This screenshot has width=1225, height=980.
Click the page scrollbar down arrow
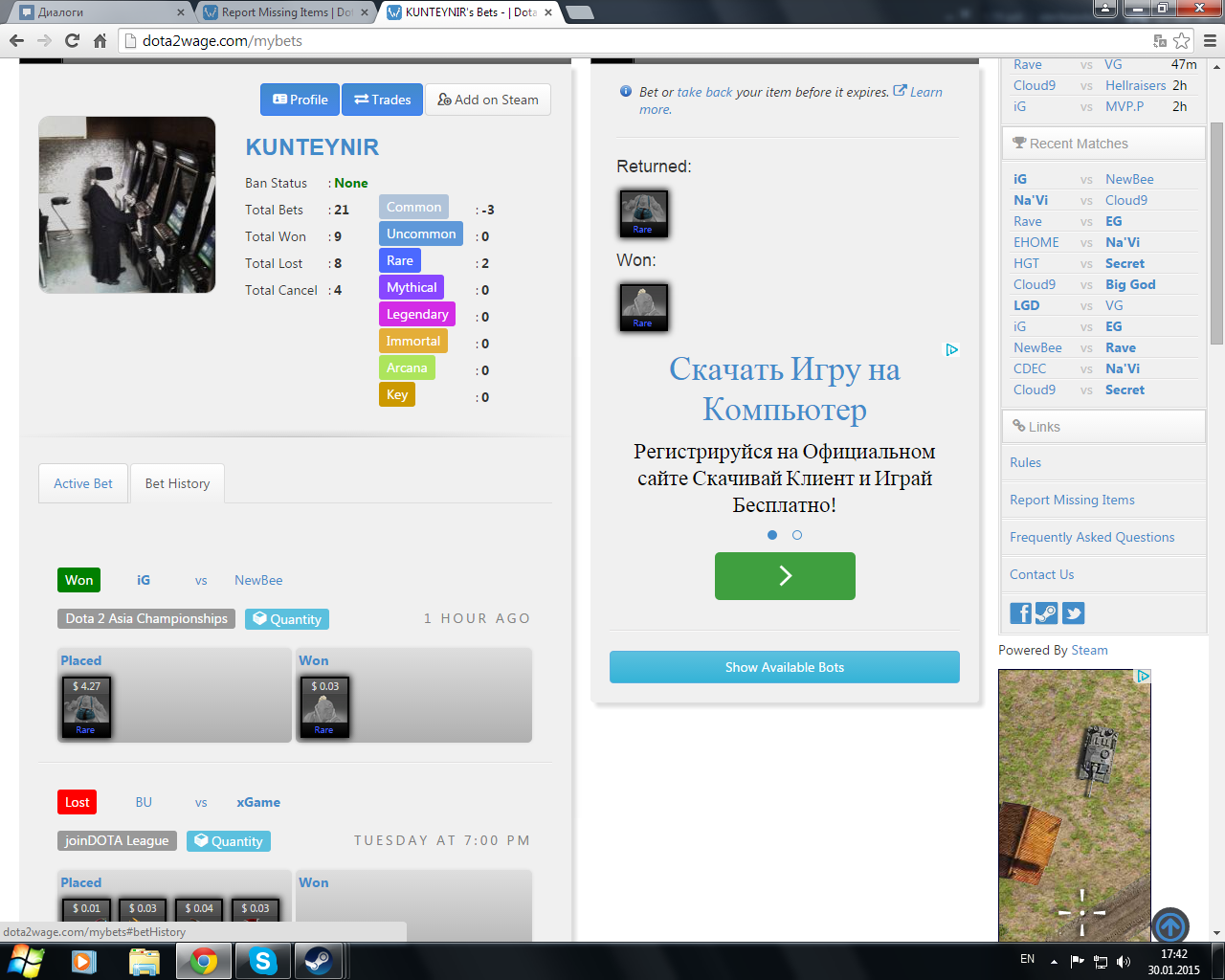click(x=1216, y=932)
